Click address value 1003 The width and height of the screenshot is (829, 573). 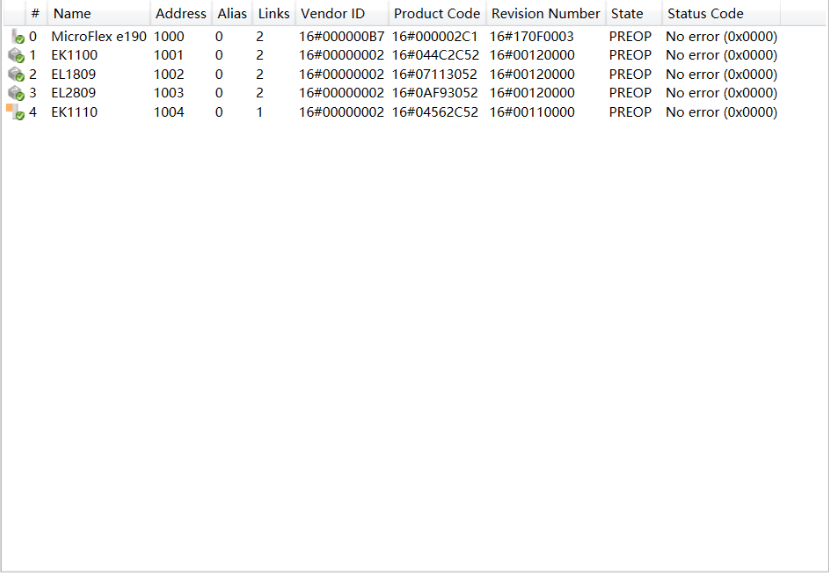169,93
